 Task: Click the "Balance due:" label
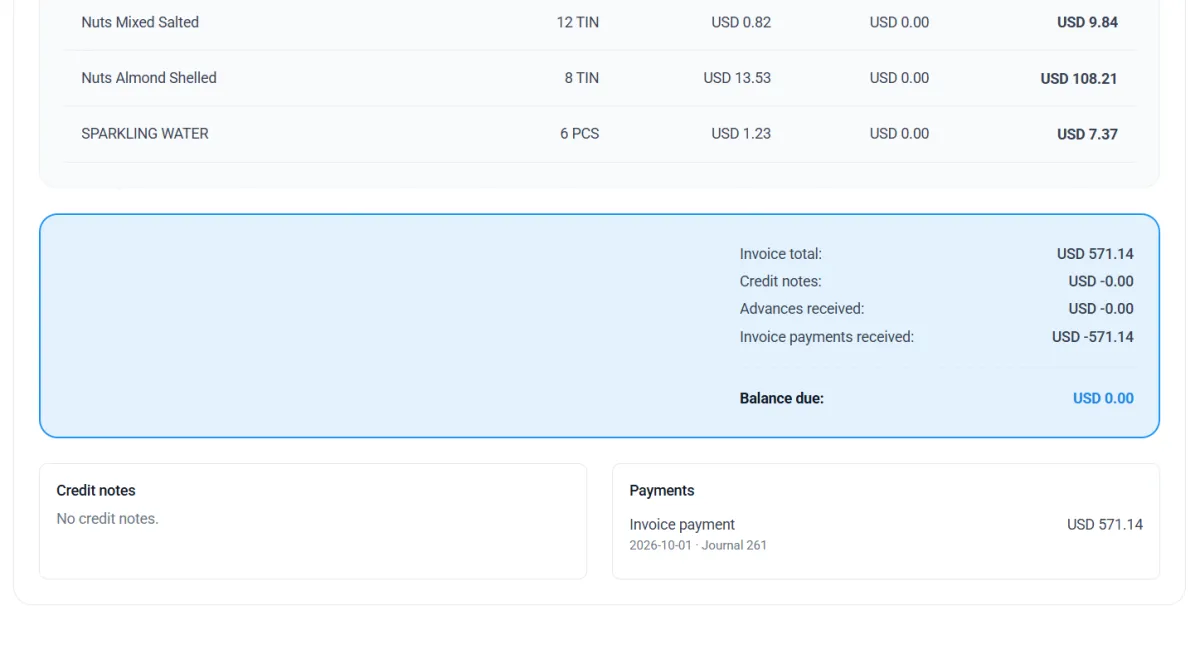(782, 398)
